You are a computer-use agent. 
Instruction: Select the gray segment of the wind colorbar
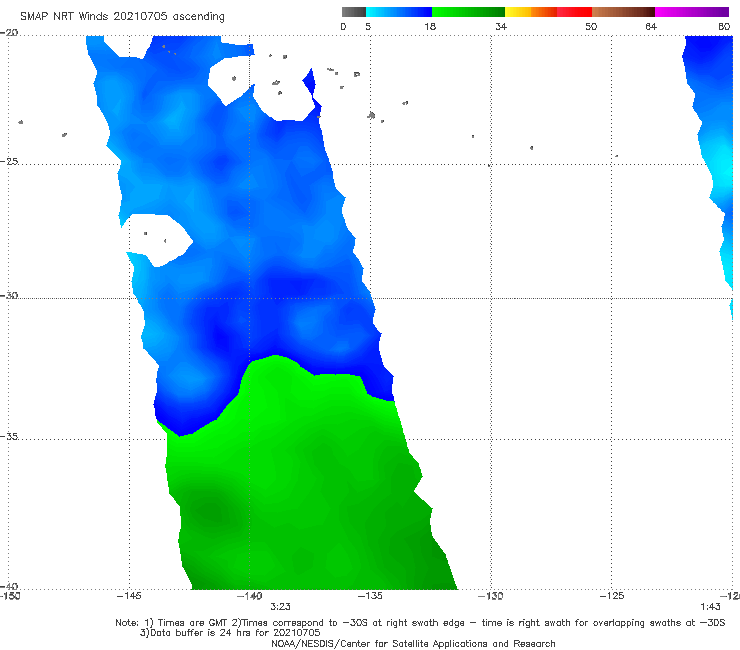click(354, 12)
